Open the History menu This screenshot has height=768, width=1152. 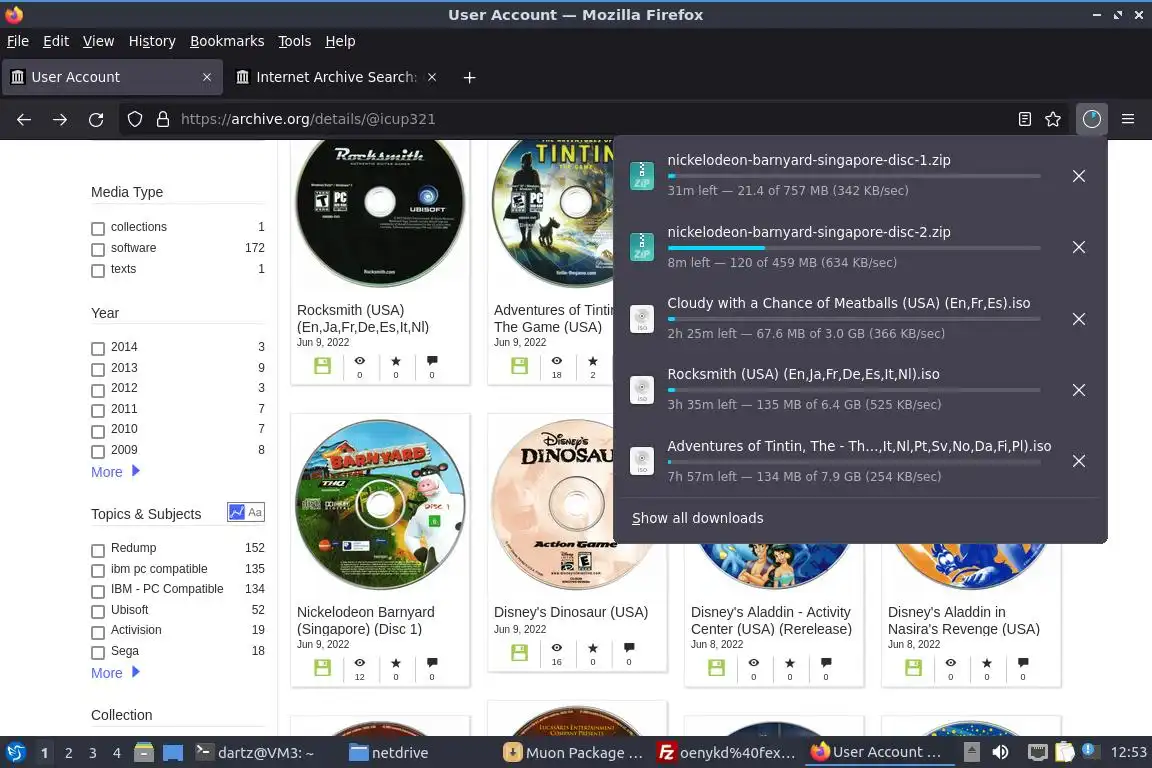click(x=152, y=41)
